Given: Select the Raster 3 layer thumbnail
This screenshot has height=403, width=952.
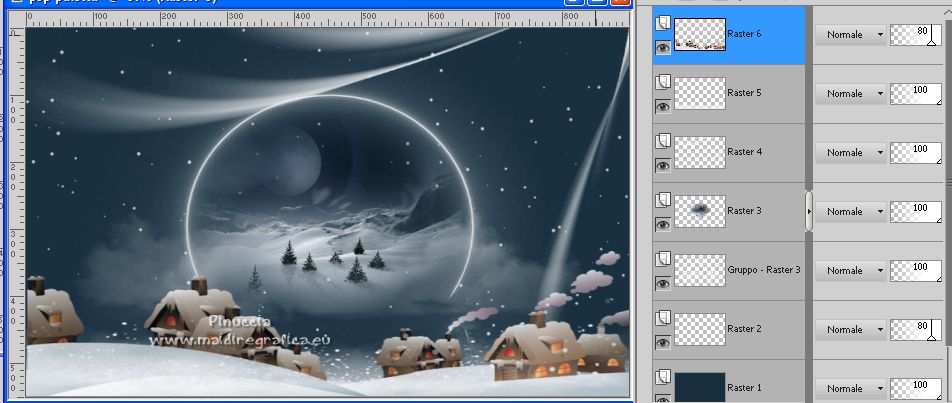Looking at the screenshot, I should (699, 211).
